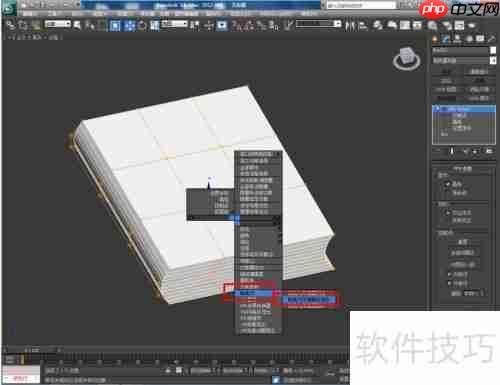Click the 3ds Max application logo button
The image size is (500, 385).
pyautogui.click(x=9, y=8)
